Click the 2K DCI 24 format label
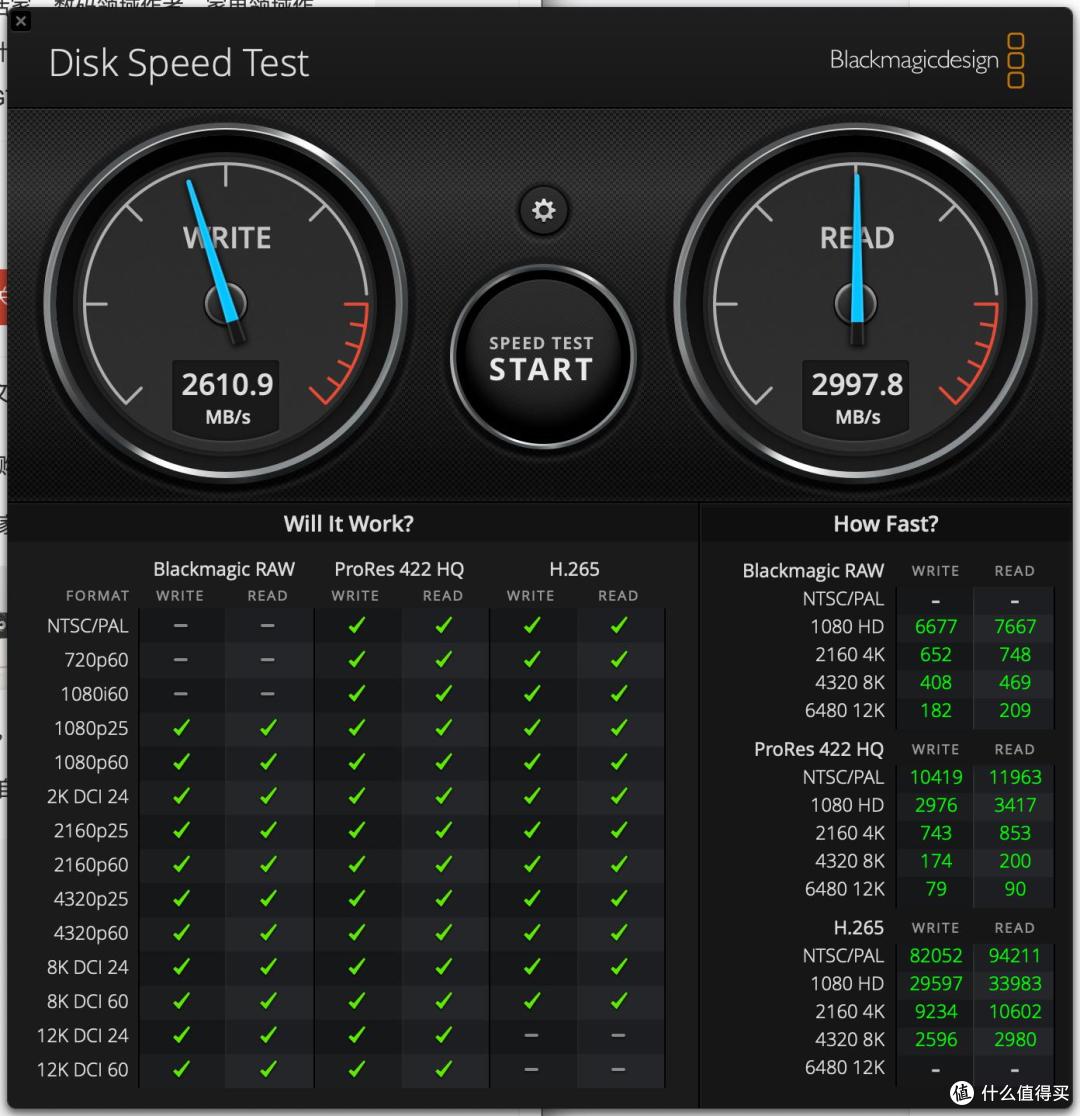Screen dimensions: 1080x1116 pos(88,796)
